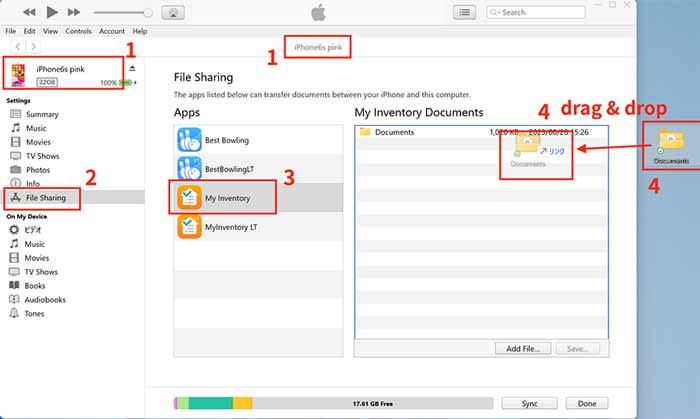Click the Add File... button
The height and width of the screenshot is (419, 700).
pyautogui.click(x=523, y=349)
